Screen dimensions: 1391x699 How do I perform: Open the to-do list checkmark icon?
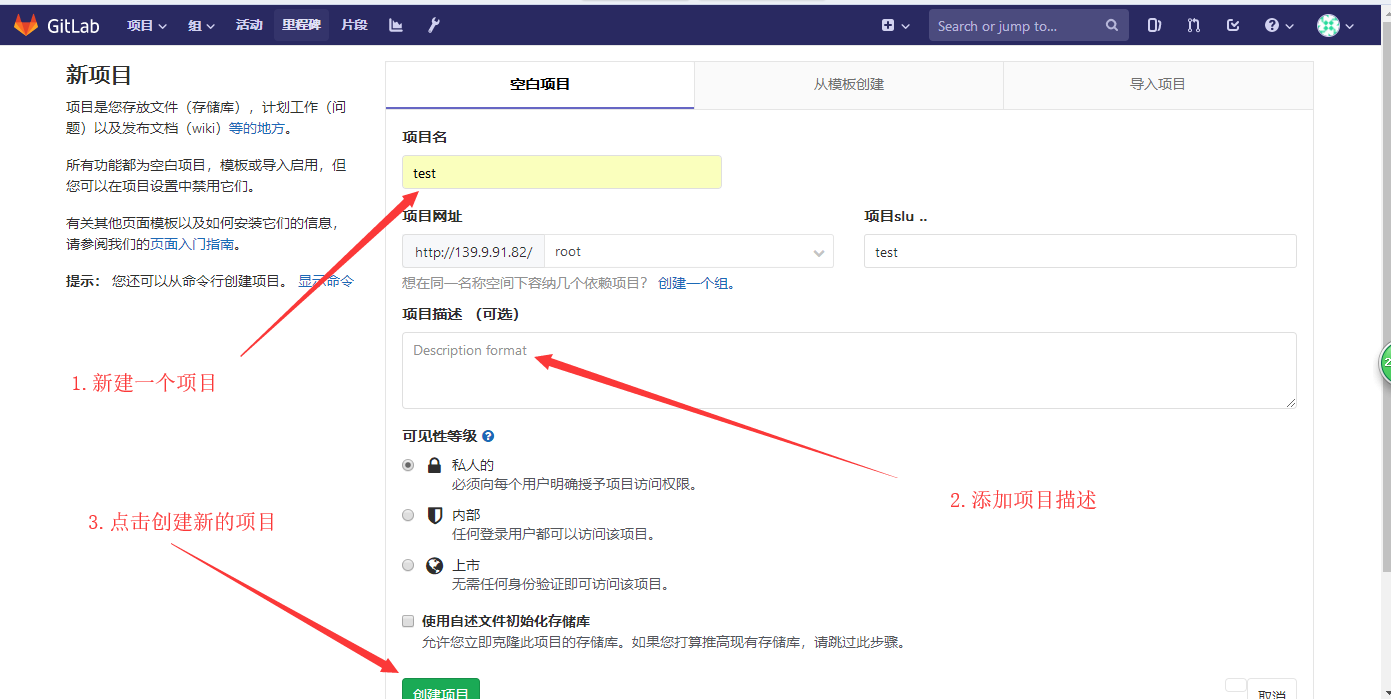pos(1233,26)
